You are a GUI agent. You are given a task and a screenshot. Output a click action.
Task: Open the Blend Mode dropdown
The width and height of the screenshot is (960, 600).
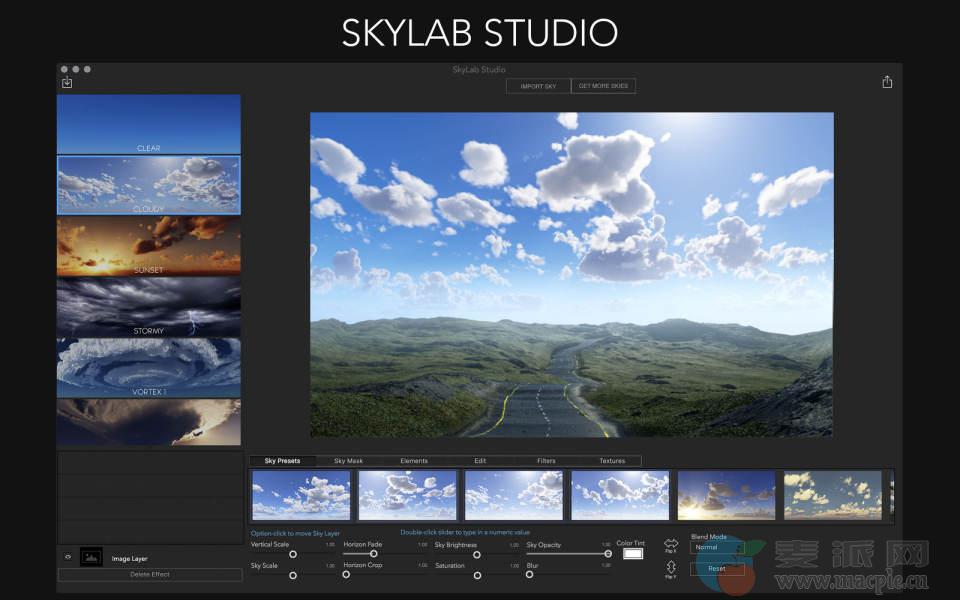click(717, 547)
